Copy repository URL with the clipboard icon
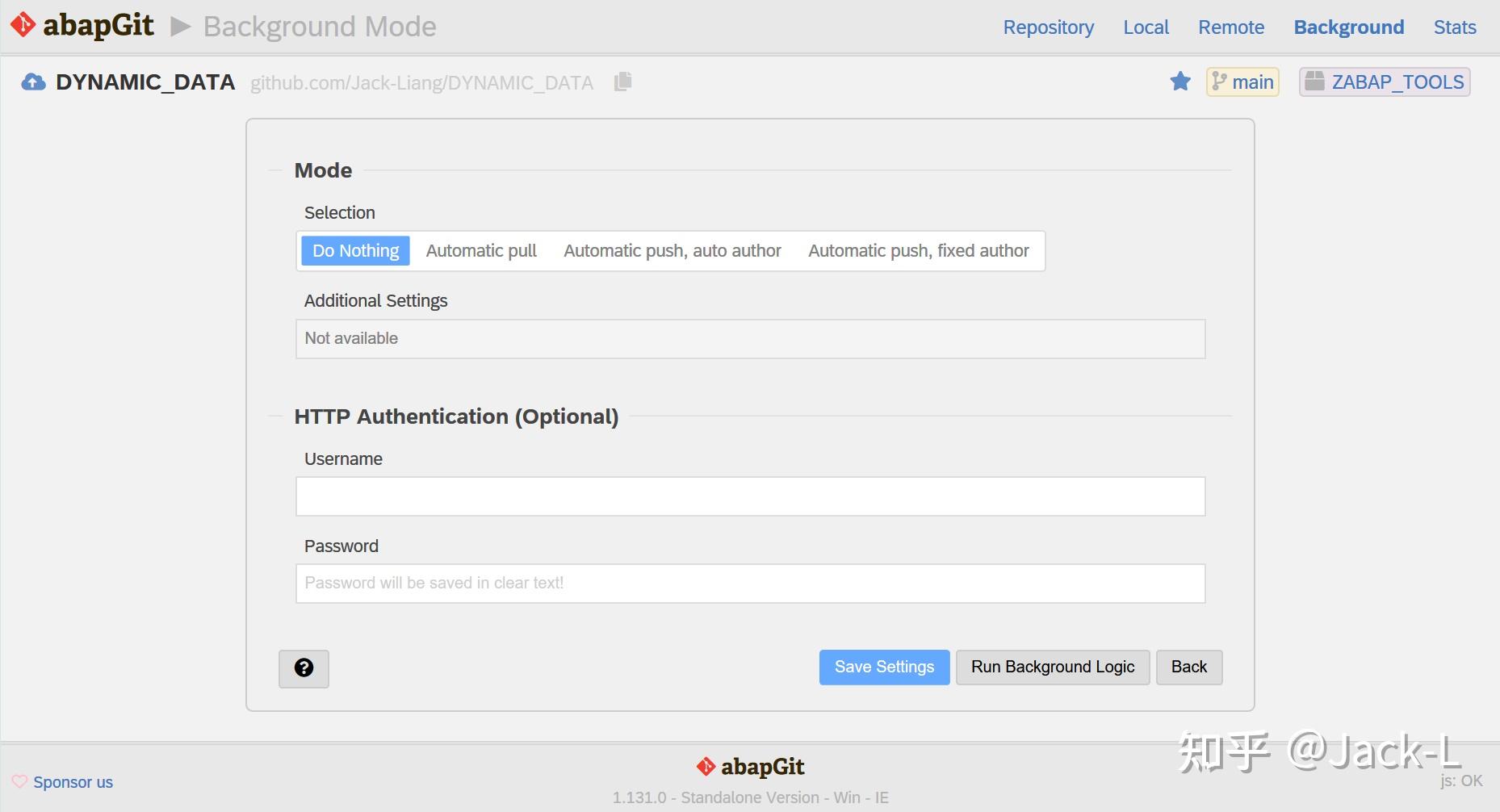 coord(622,82)
